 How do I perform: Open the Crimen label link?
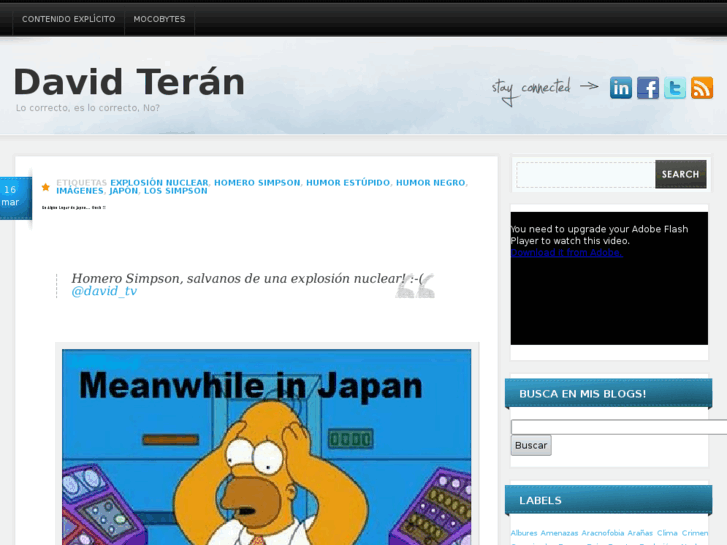click(695, 533)
